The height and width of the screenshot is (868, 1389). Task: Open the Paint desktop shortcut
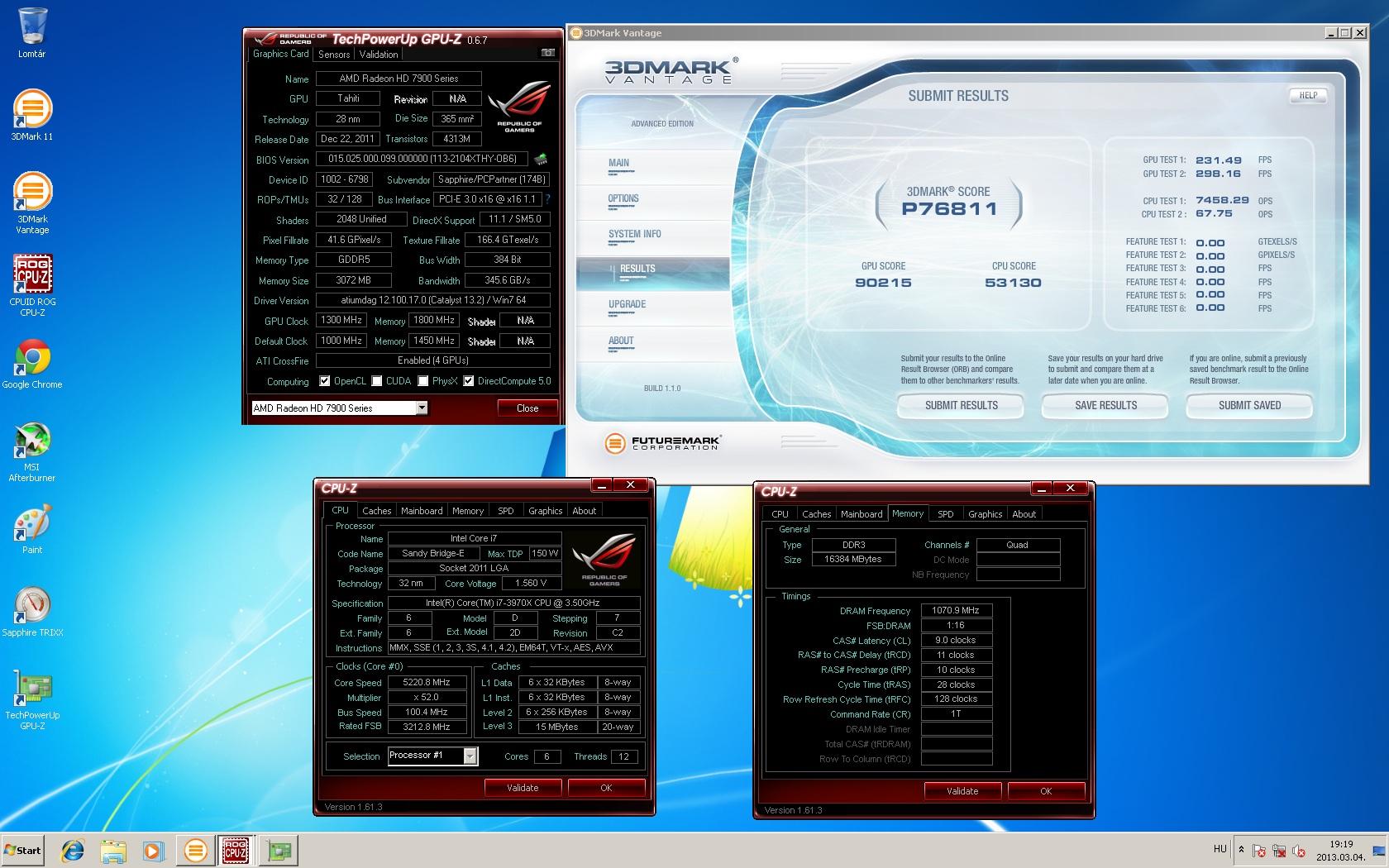click(32, 530)
